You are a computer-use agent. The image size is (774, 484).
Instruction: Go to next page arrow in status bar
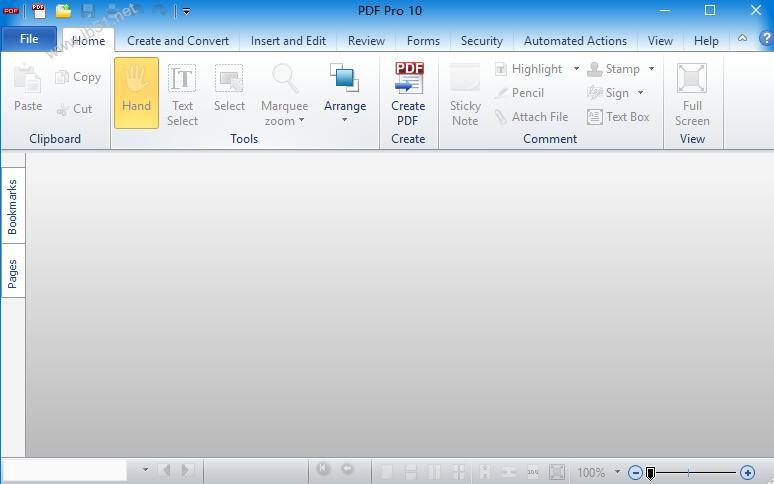pos(187,470)
